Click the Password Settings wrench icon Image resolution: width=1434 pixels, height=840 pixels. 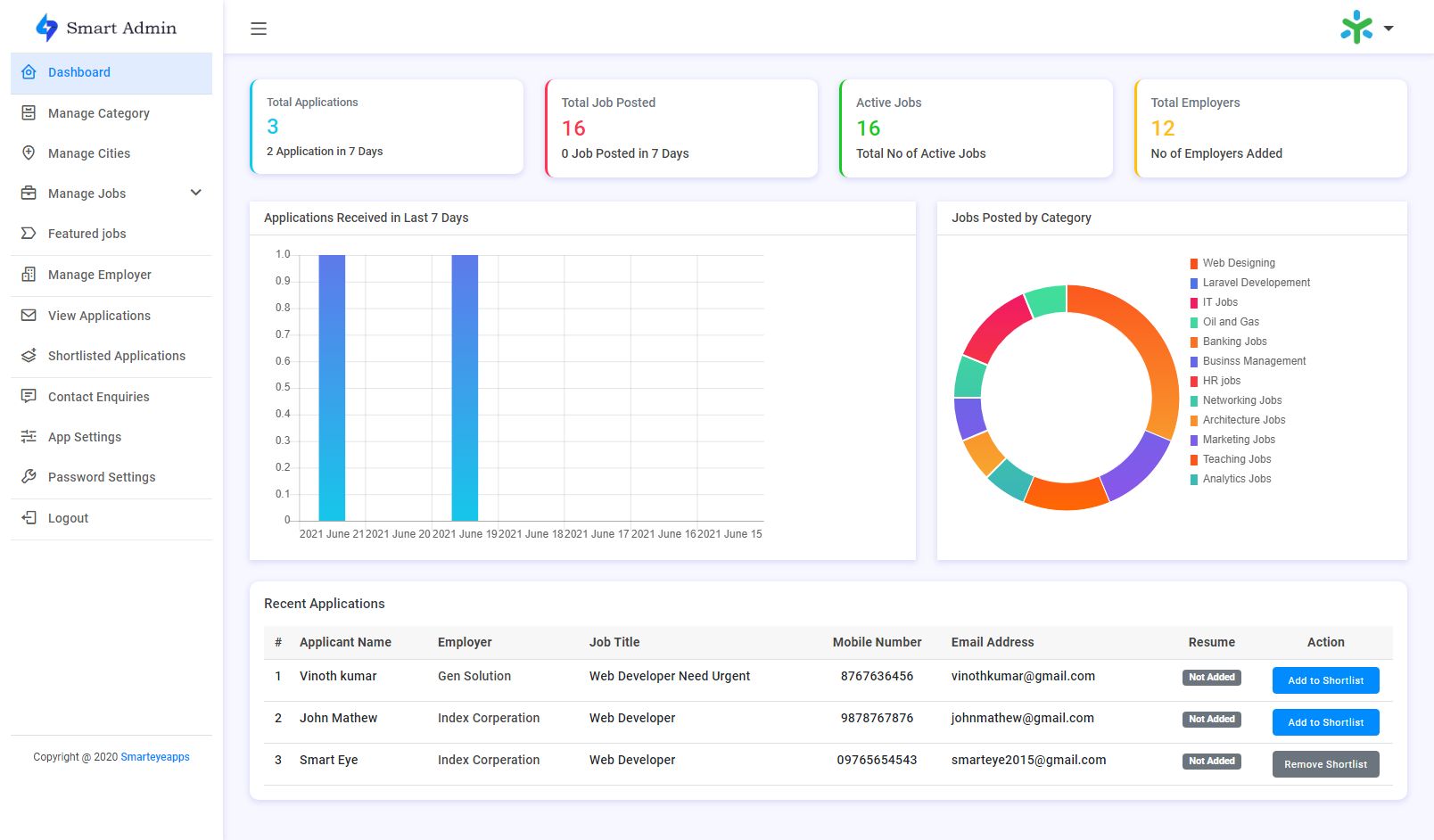pos(29,477)
